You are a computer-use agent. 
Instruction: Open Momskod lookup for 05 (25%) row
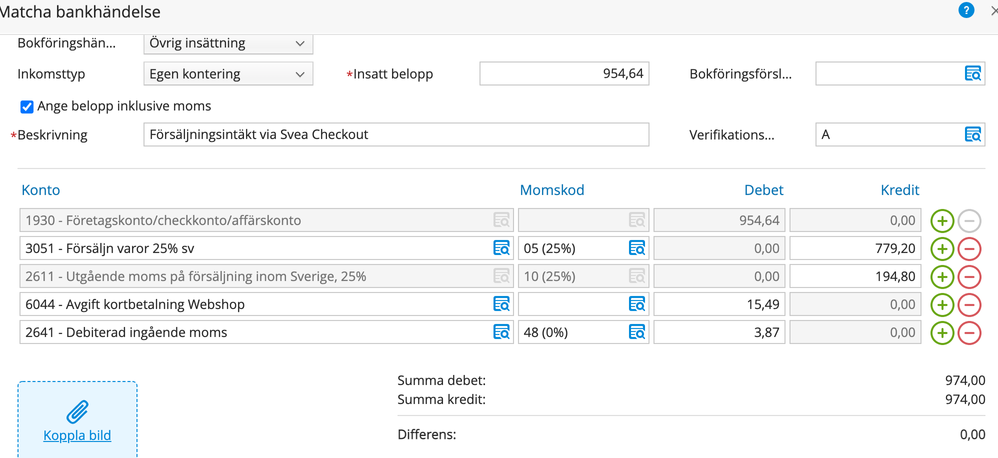point(636,248)
